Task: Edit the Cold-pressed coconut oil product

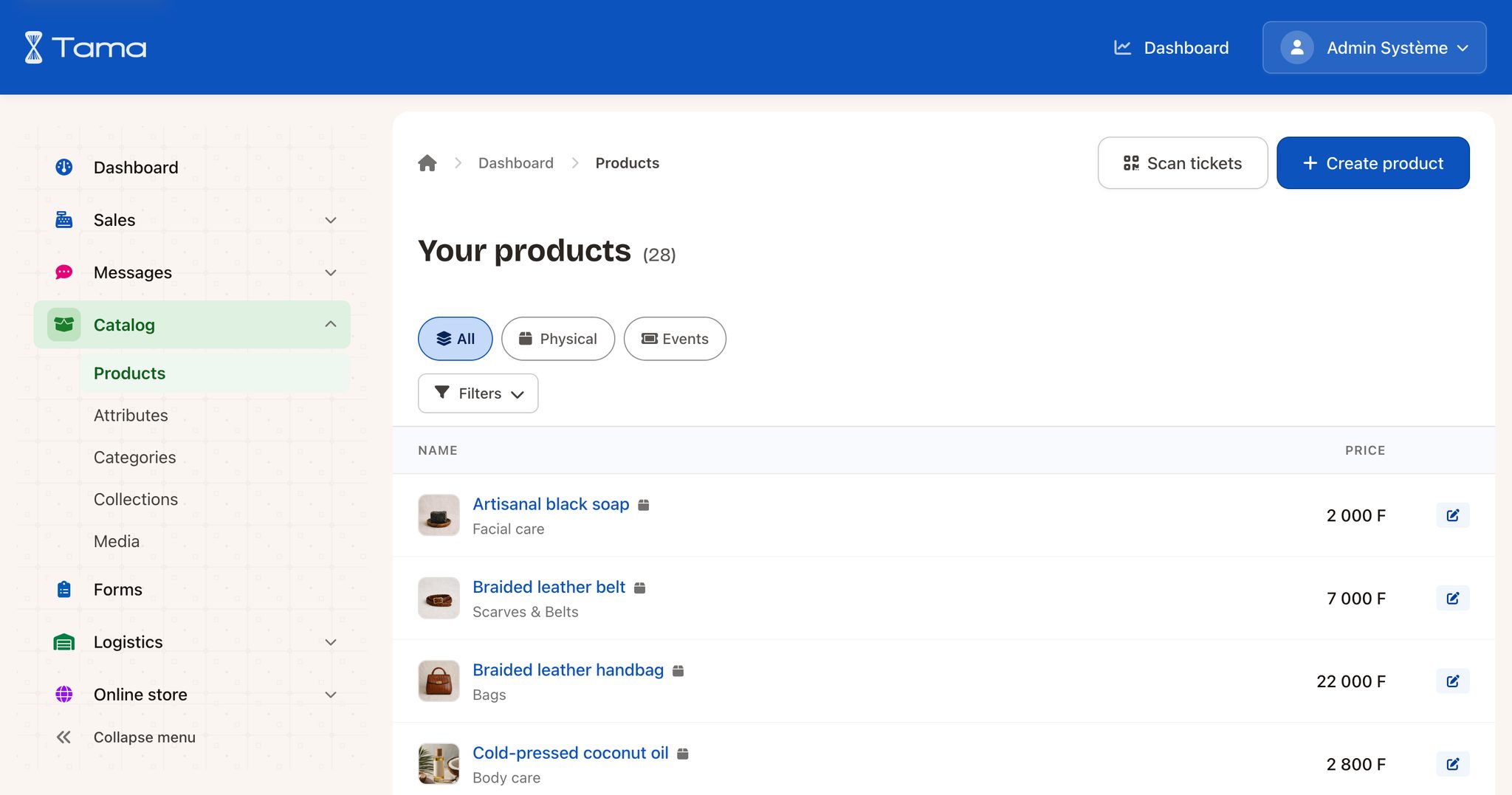Action: [1453, 764]
